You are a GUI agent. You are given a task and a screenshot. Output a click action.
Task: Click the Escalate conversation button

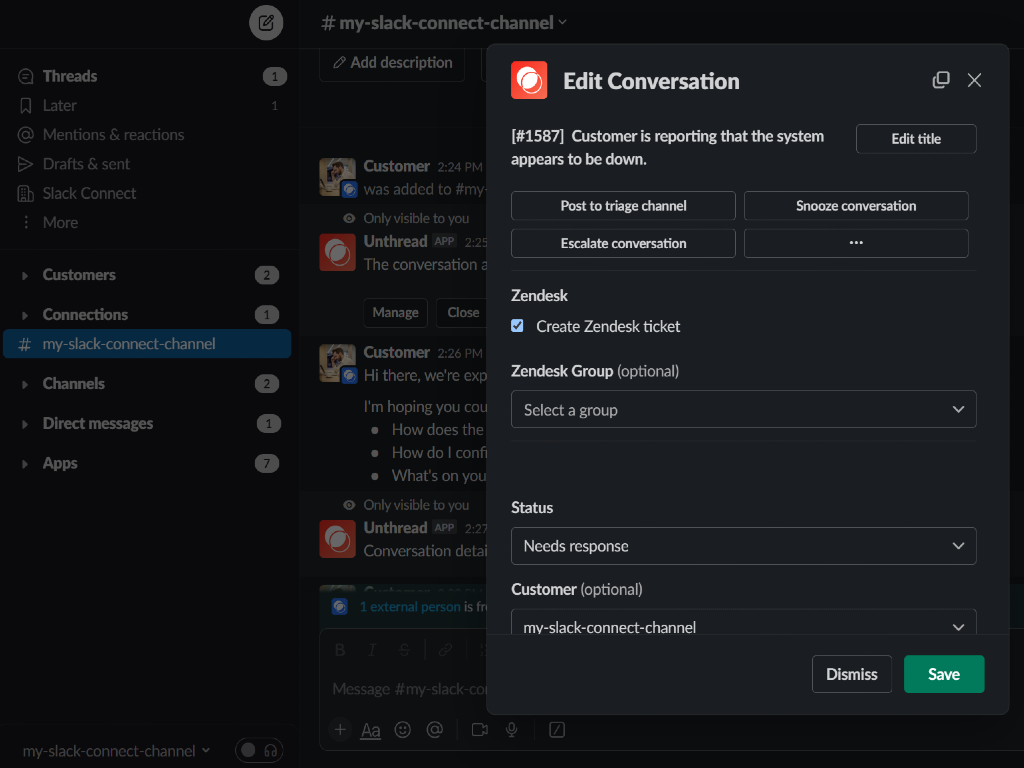(623, 243)
